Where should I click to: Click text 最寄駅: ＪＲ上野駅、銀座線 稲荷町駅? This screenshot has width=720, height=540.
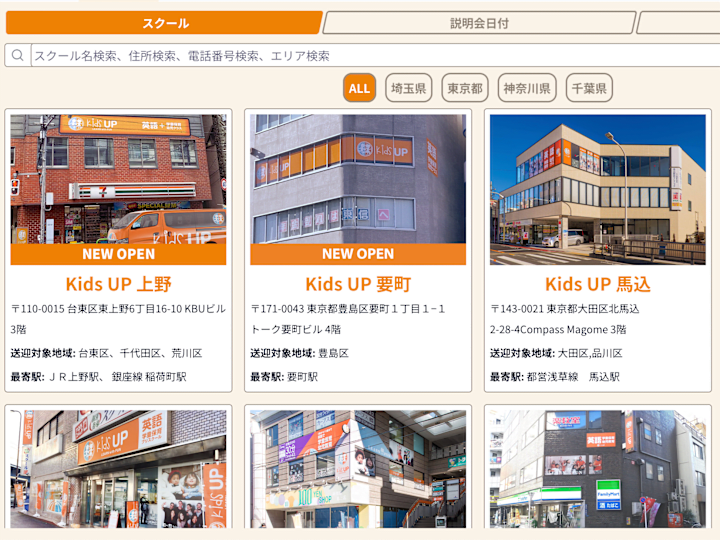pos(98,377)
